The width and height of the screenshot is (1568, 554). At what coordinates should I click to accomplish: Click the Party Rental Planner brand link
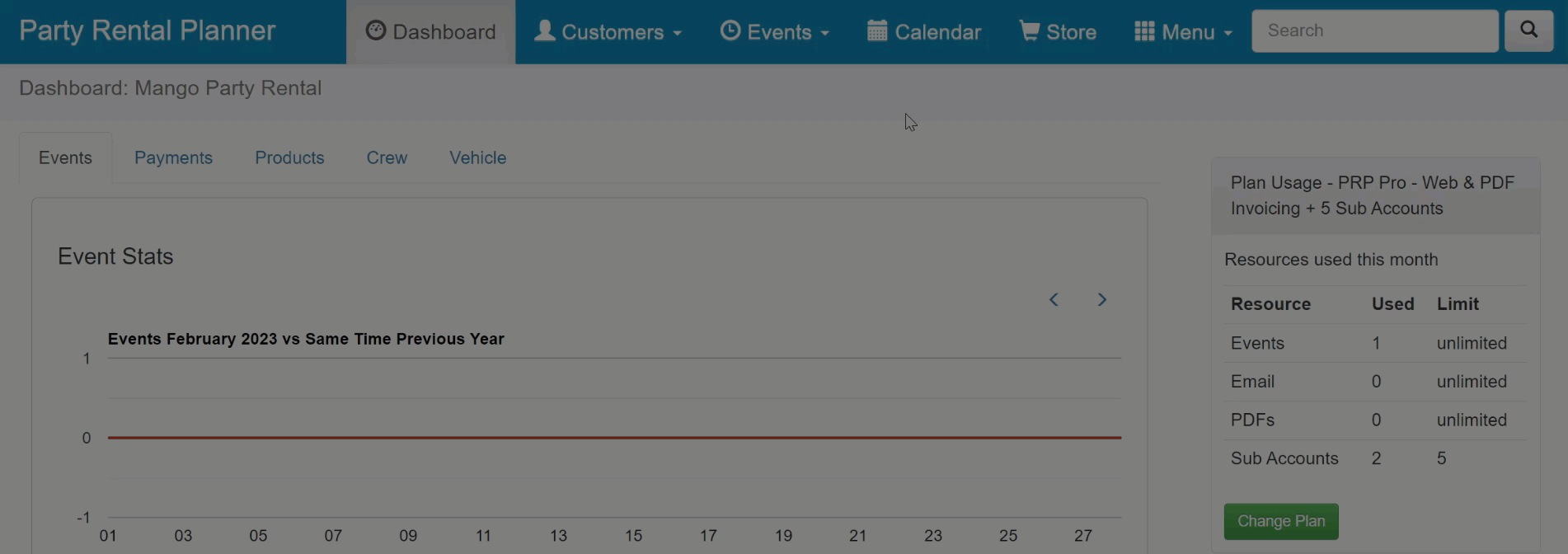(147, 31)
